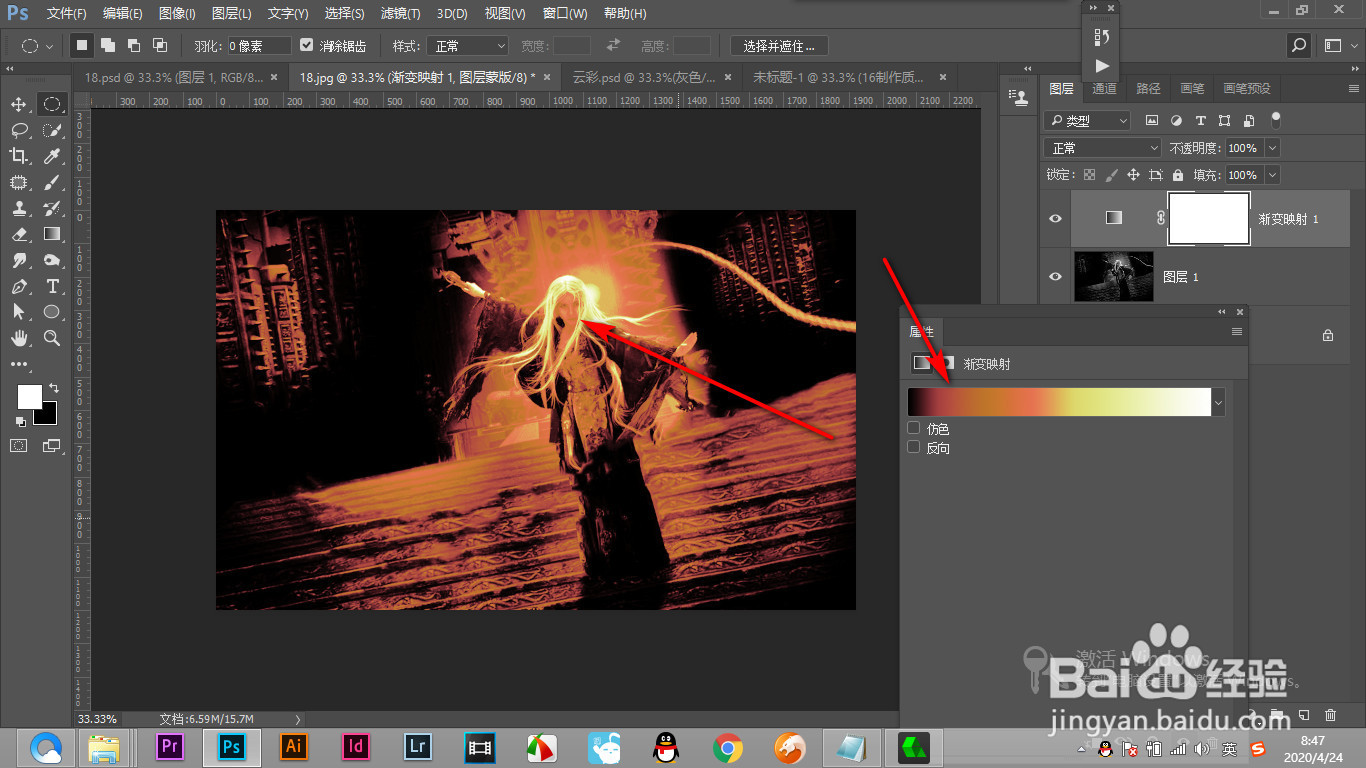Select the Path Selection tool
Viewport: 1366px width, 768px height.
pyautogui.click(x=19, y=313)
